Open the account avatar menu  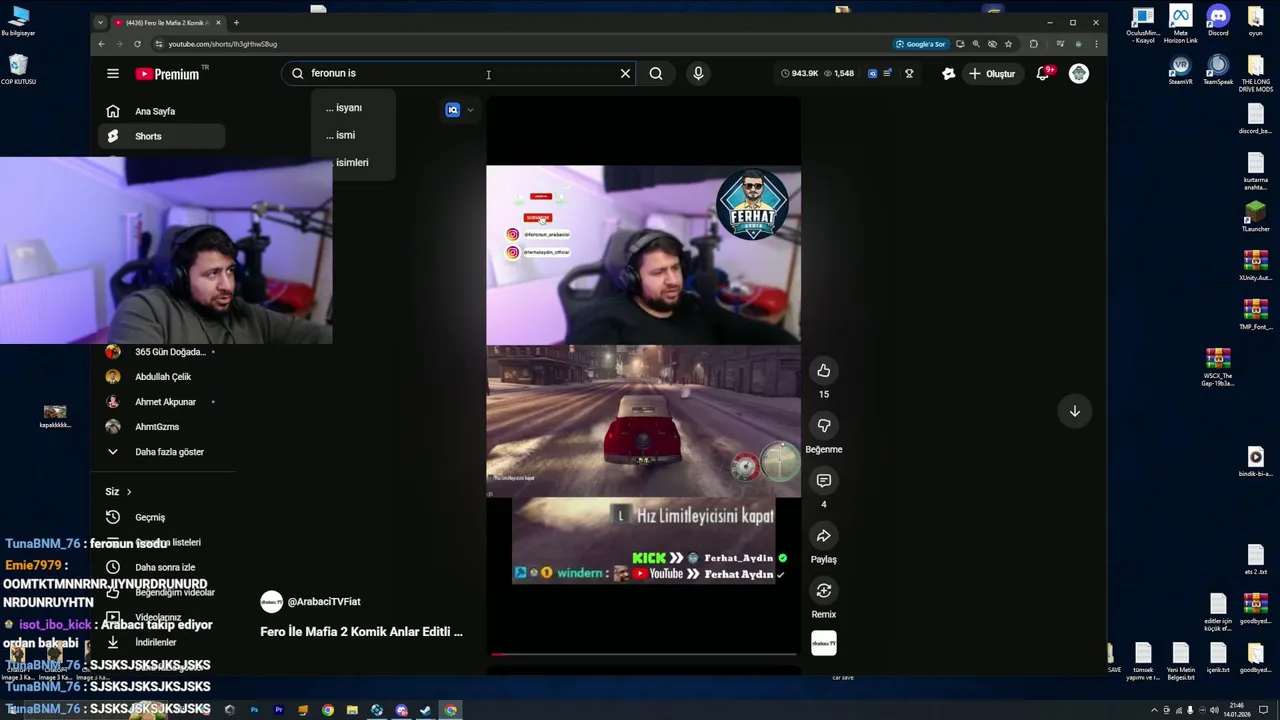tap(1079, 73)
